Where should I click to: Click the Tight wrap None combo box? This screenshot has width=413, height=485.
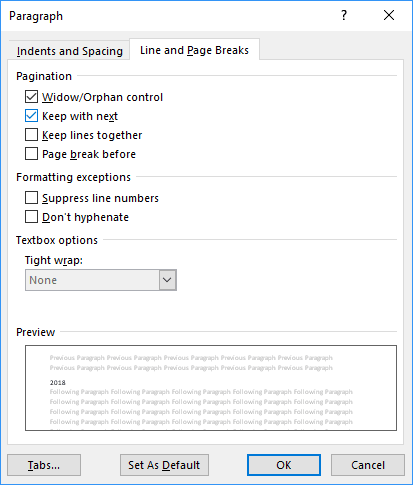coord(101,280)
